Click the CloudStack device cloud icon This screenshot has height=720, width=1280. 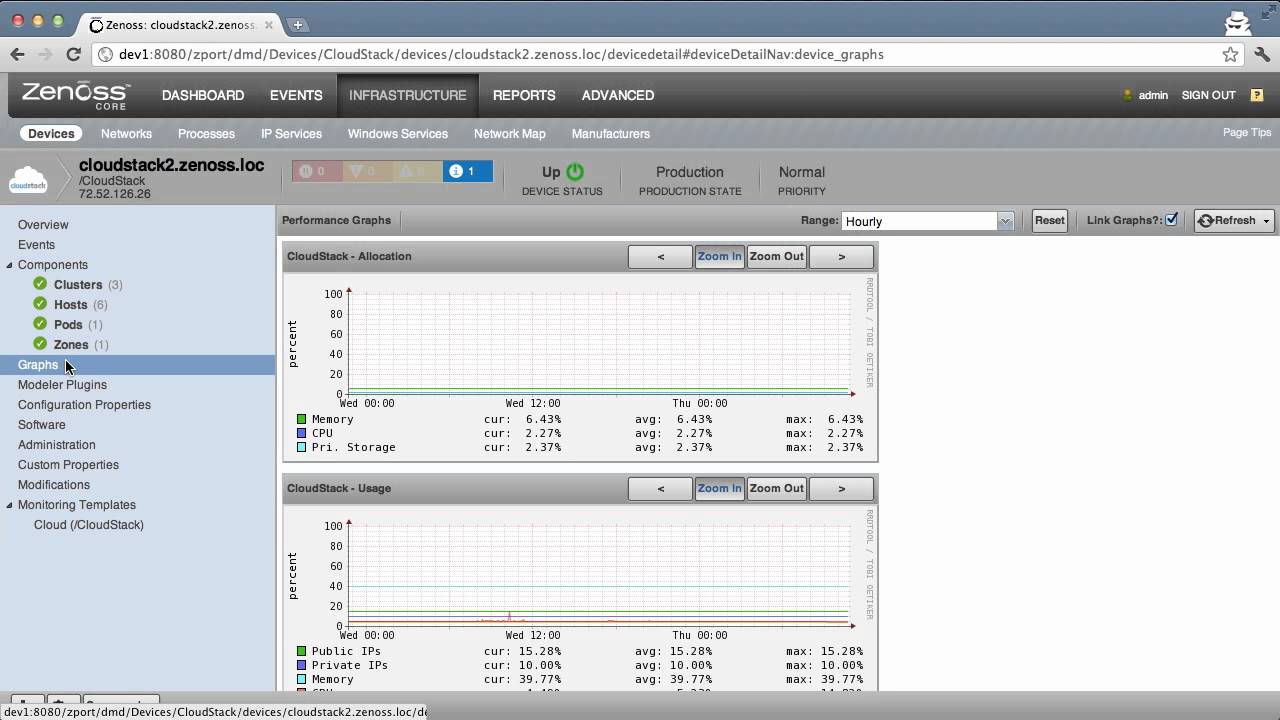28,181
